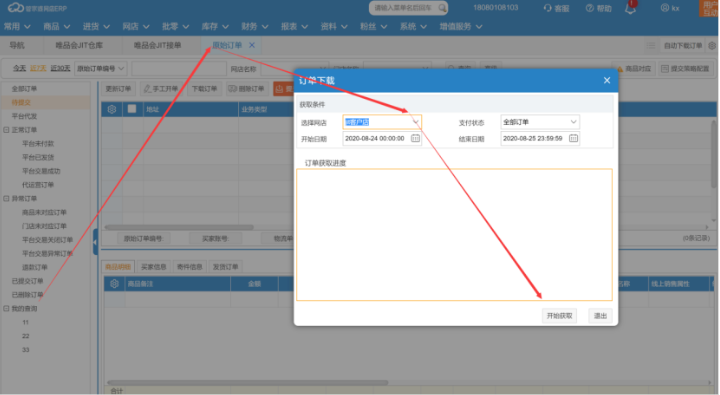The width and height of the screenshot is (720, 395).
Task: Switch to the 买家信息 tab
Action: (153, 267)
